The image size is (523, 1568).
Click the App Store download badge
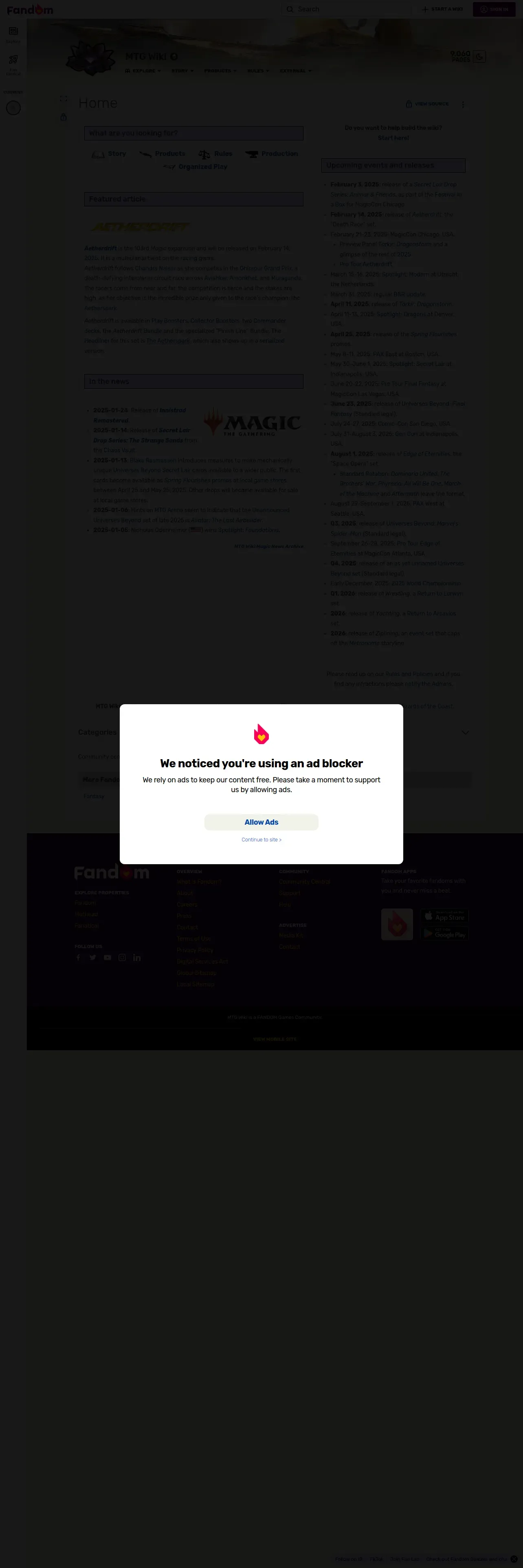point(445,915)
